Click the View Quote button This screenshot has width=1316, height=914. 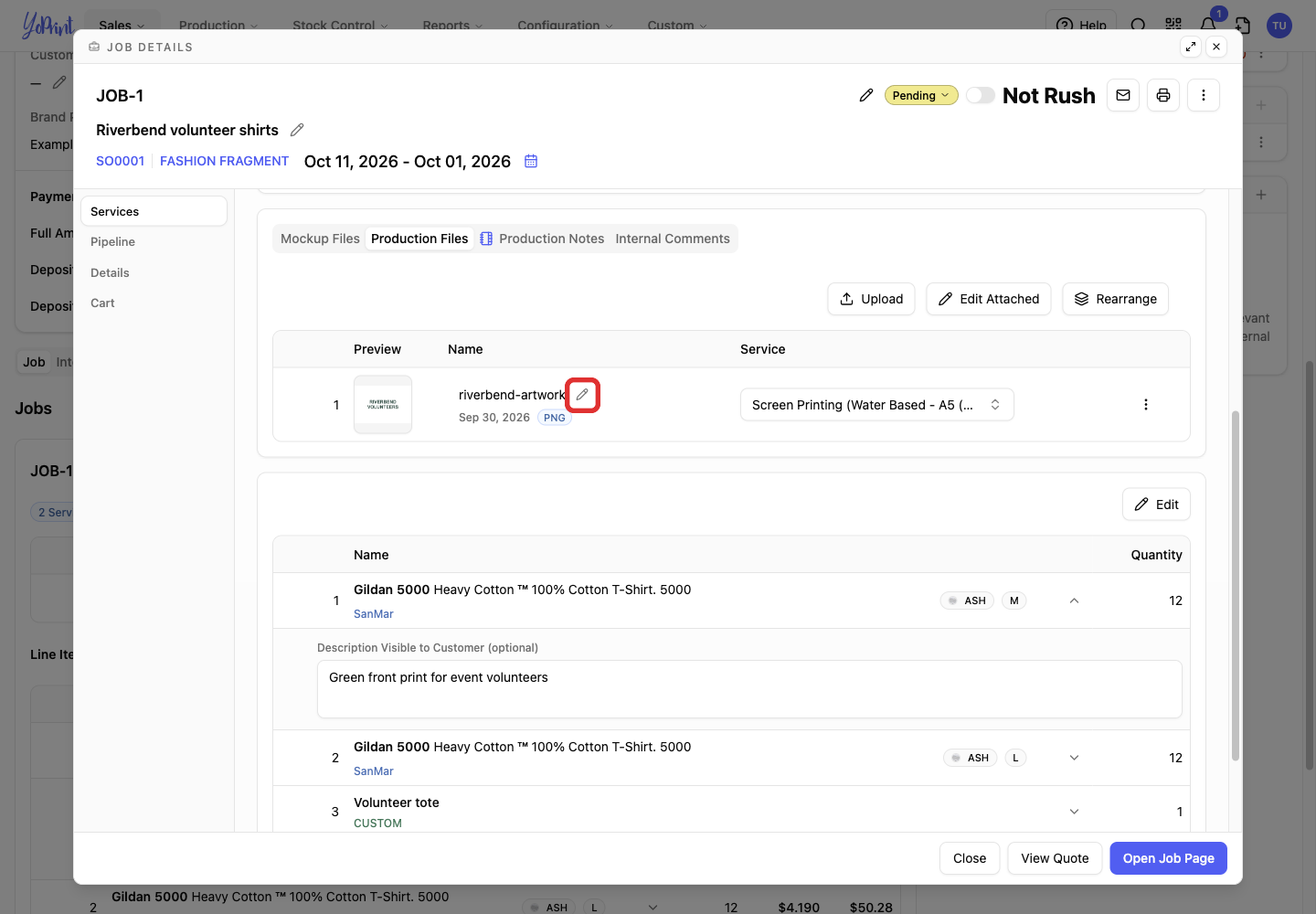(1055, 858)
